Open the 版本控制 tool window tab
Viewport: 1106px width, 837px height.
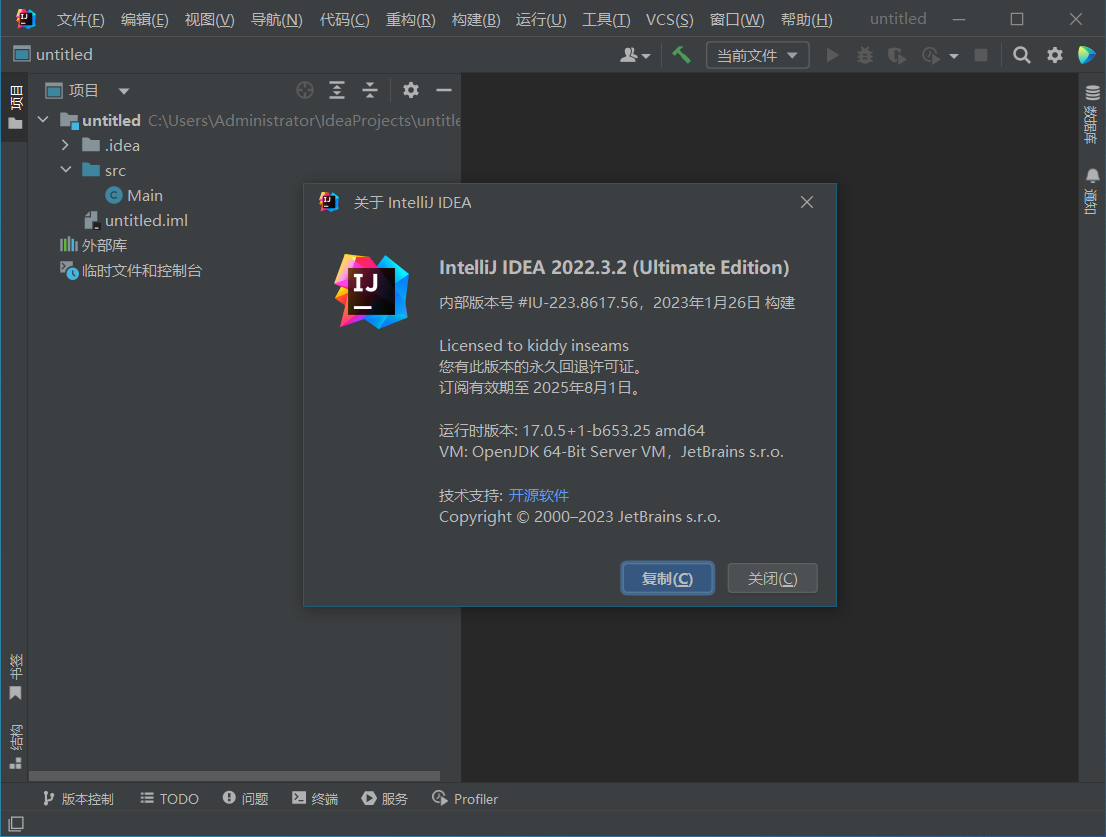pyautogui.click(x=78, y=798)
